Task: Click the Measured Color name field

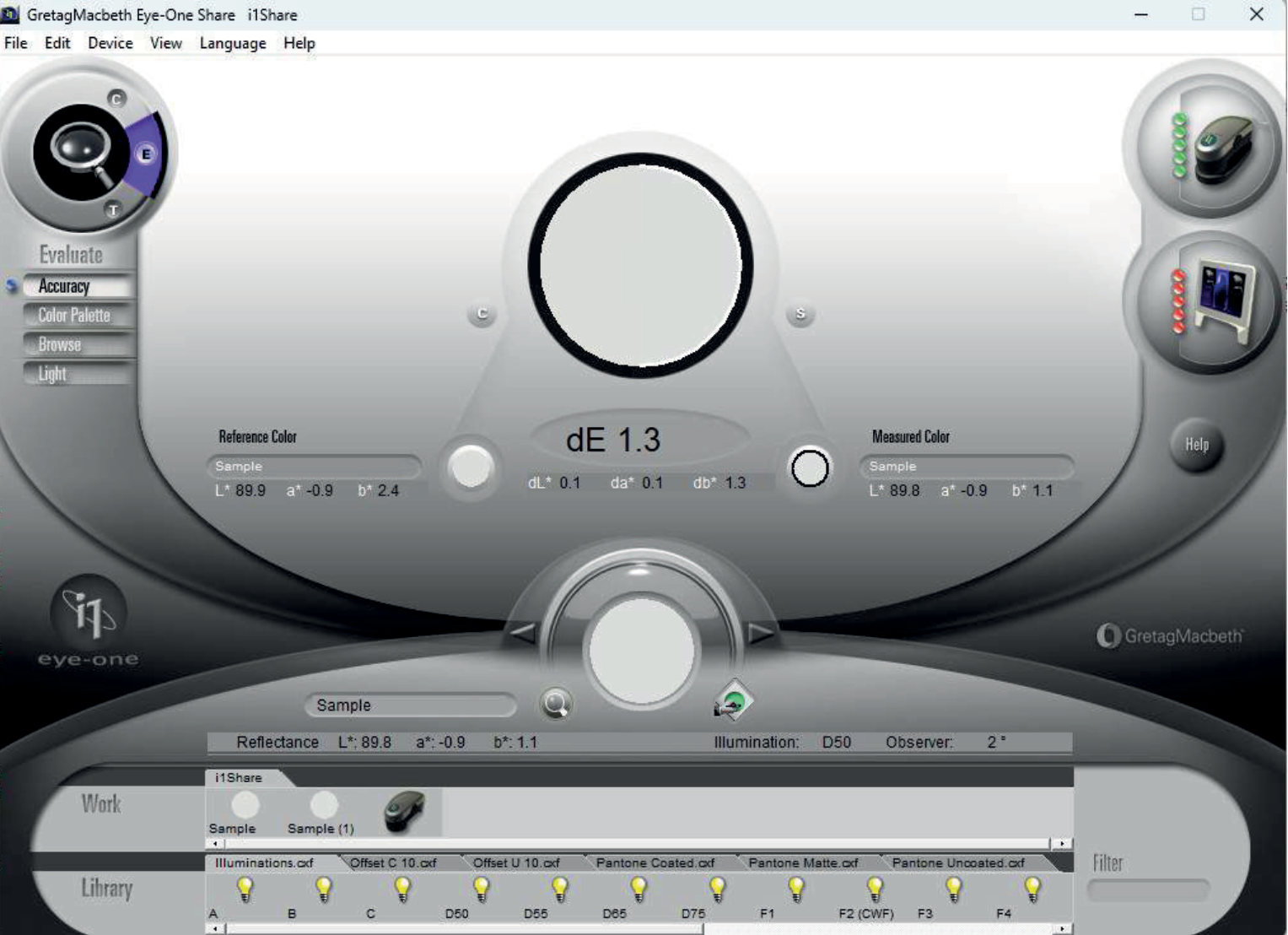Action: click(967, 467)
